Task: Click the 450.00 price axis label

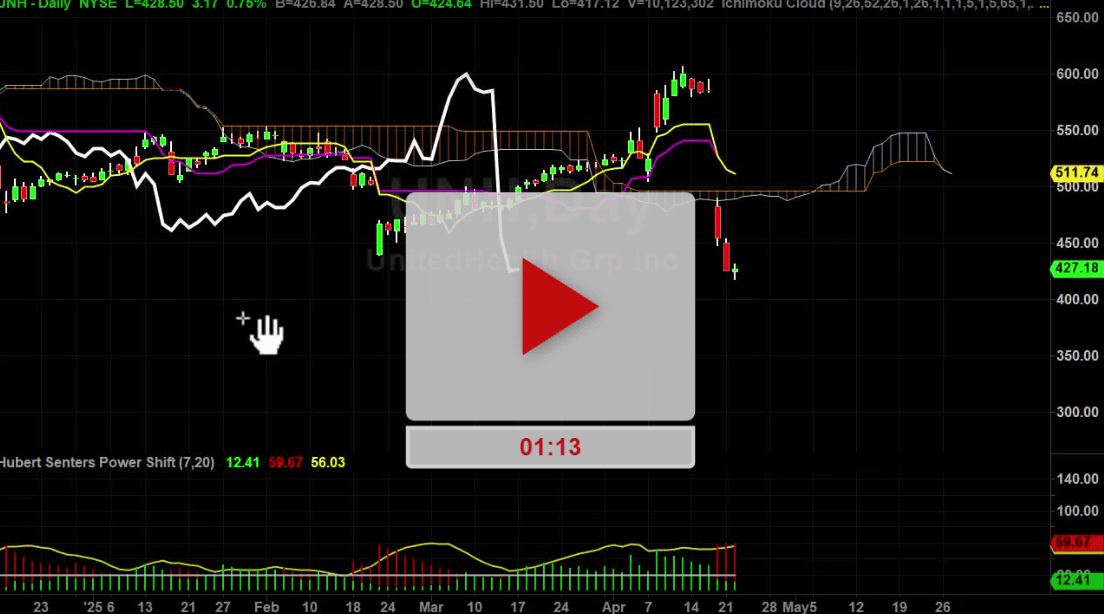Action: (x=1077, y=243)
